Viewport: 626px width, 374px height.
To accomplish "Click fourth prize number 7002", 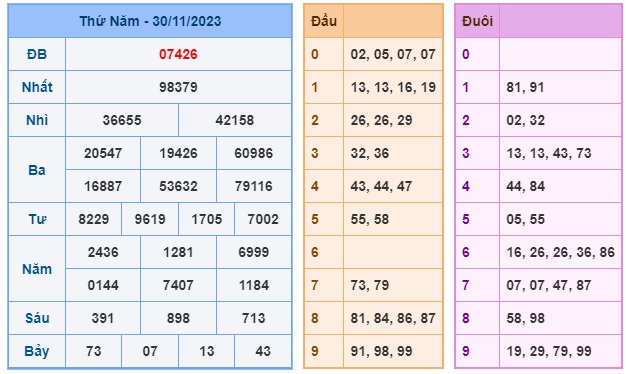I will click(x=263, y=219).
